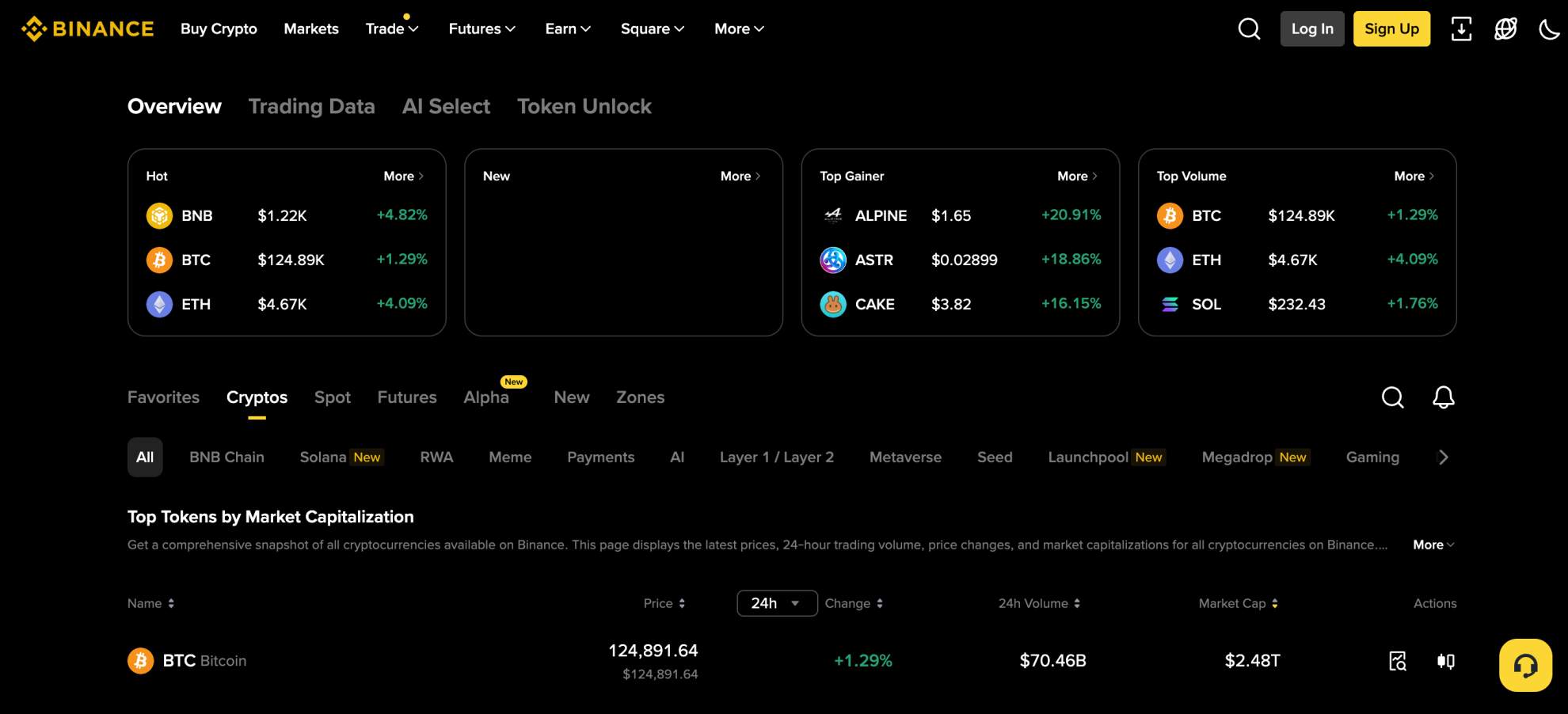The image size is (1568, 714).
Task: Open the price alert bell icon
Action: click(1444, 397)
